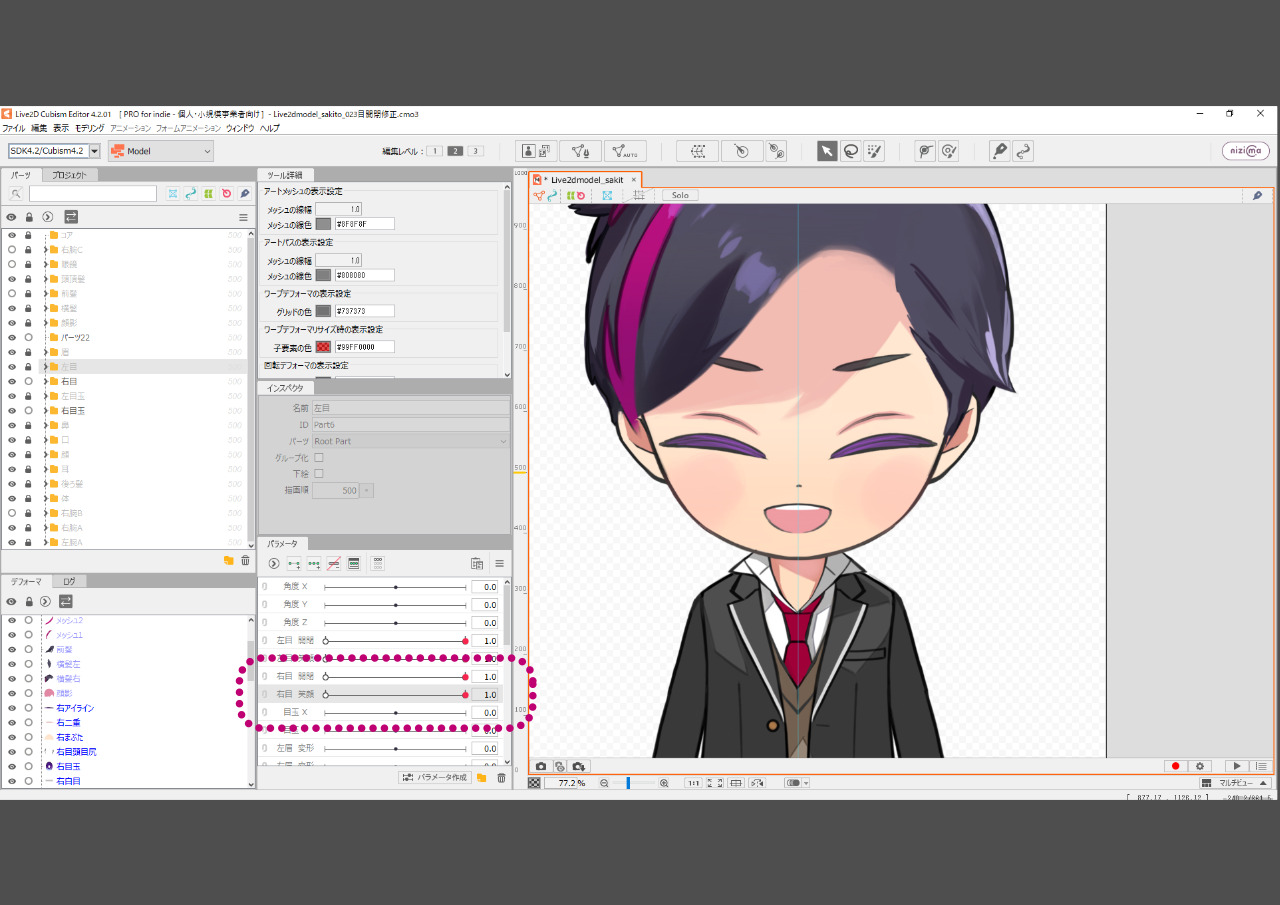
Task: Expand the 右目 folder
Action: coord(44,382)
